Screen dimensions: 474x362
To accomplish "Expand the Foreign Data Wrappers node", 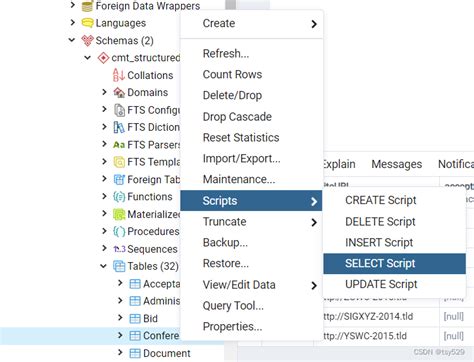I will tap(72, 5).
